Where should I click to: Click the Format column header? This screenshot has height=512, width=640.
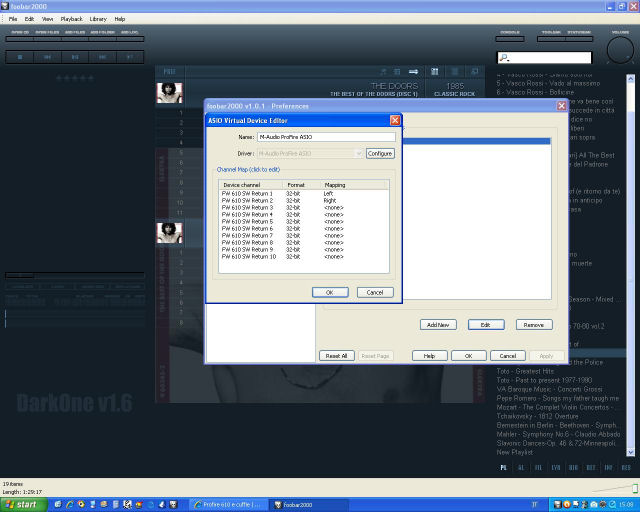pos(300,185)
